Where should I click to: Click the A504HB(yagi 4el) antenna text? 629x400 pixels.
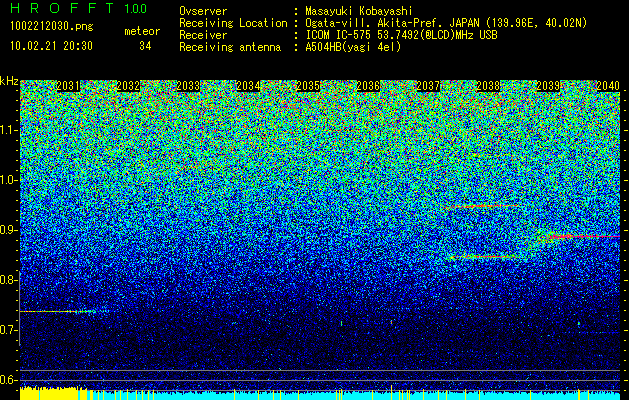[x=353, y=47]
